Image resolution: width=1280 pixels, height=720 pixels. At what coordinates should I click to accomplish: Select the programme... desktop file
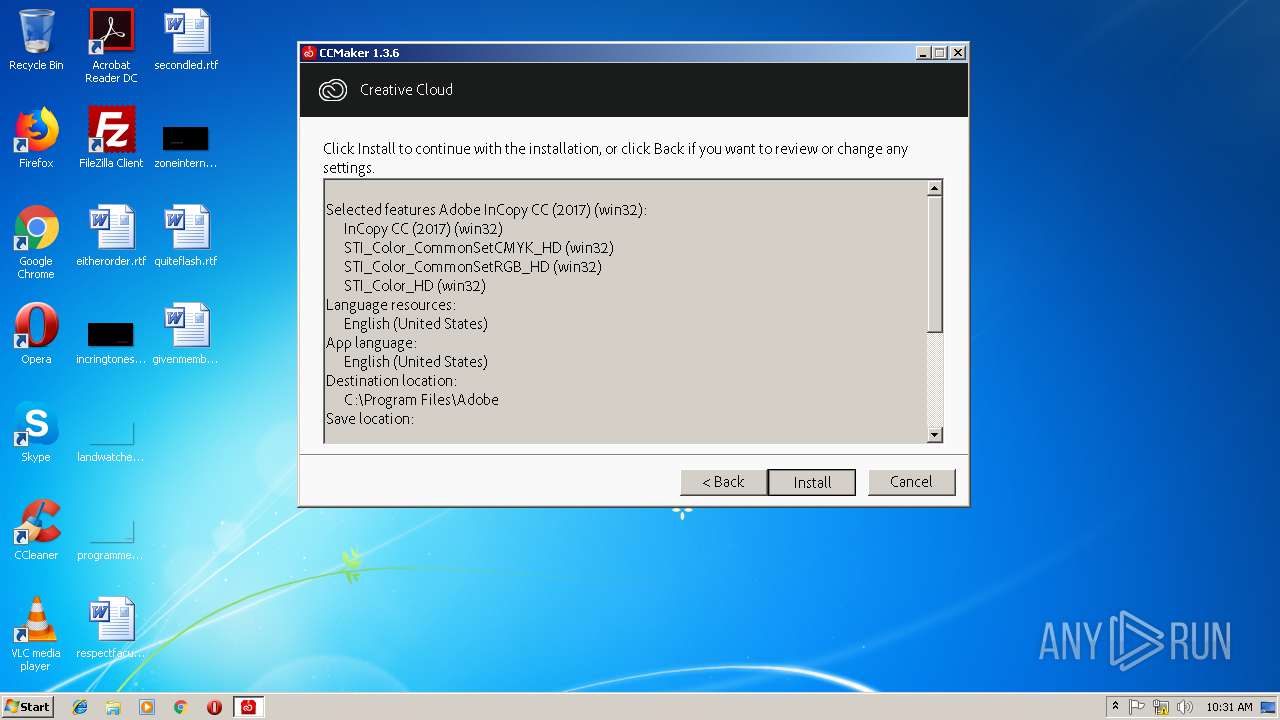point(111,539)
